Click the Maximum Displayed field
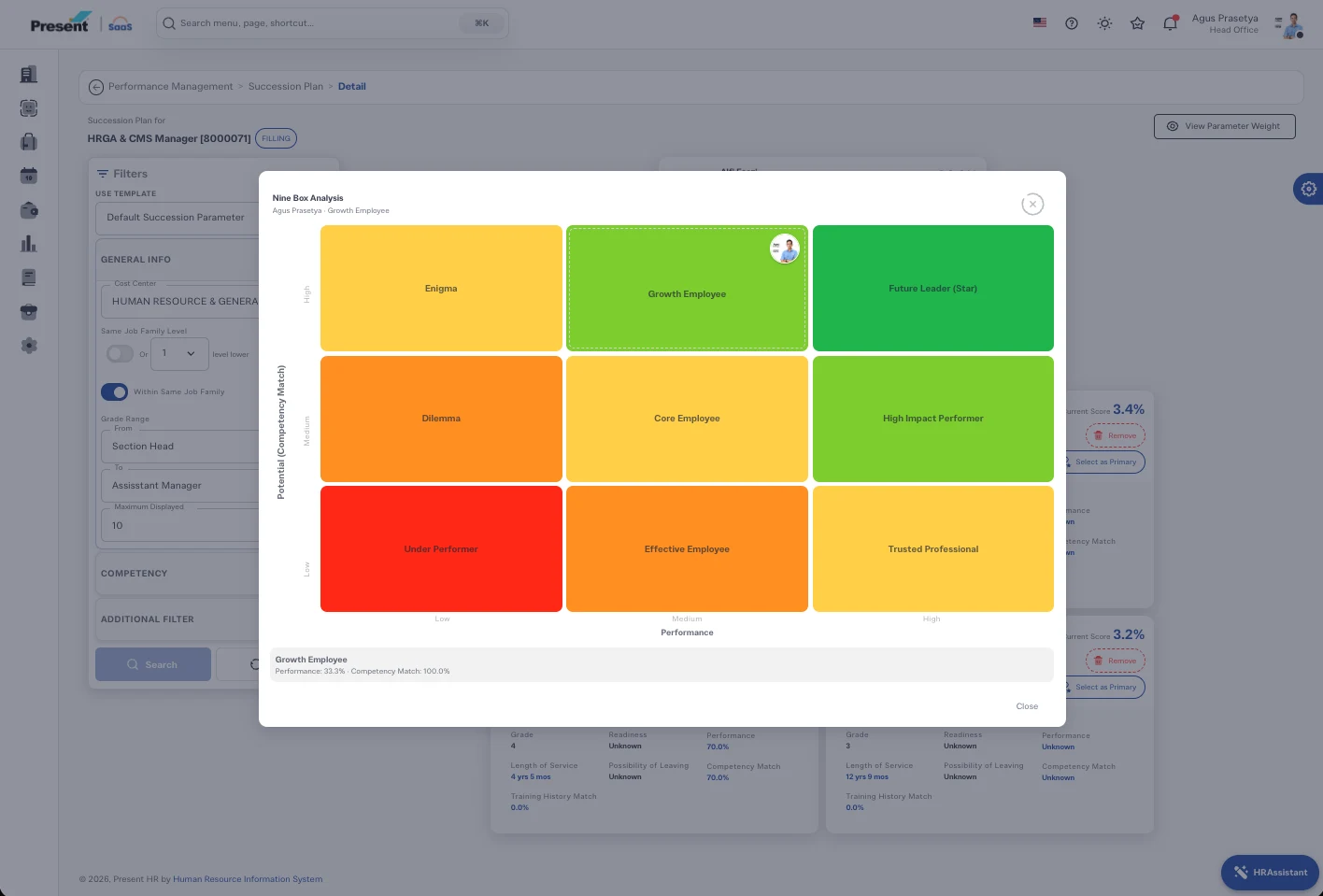 point(179,526)
